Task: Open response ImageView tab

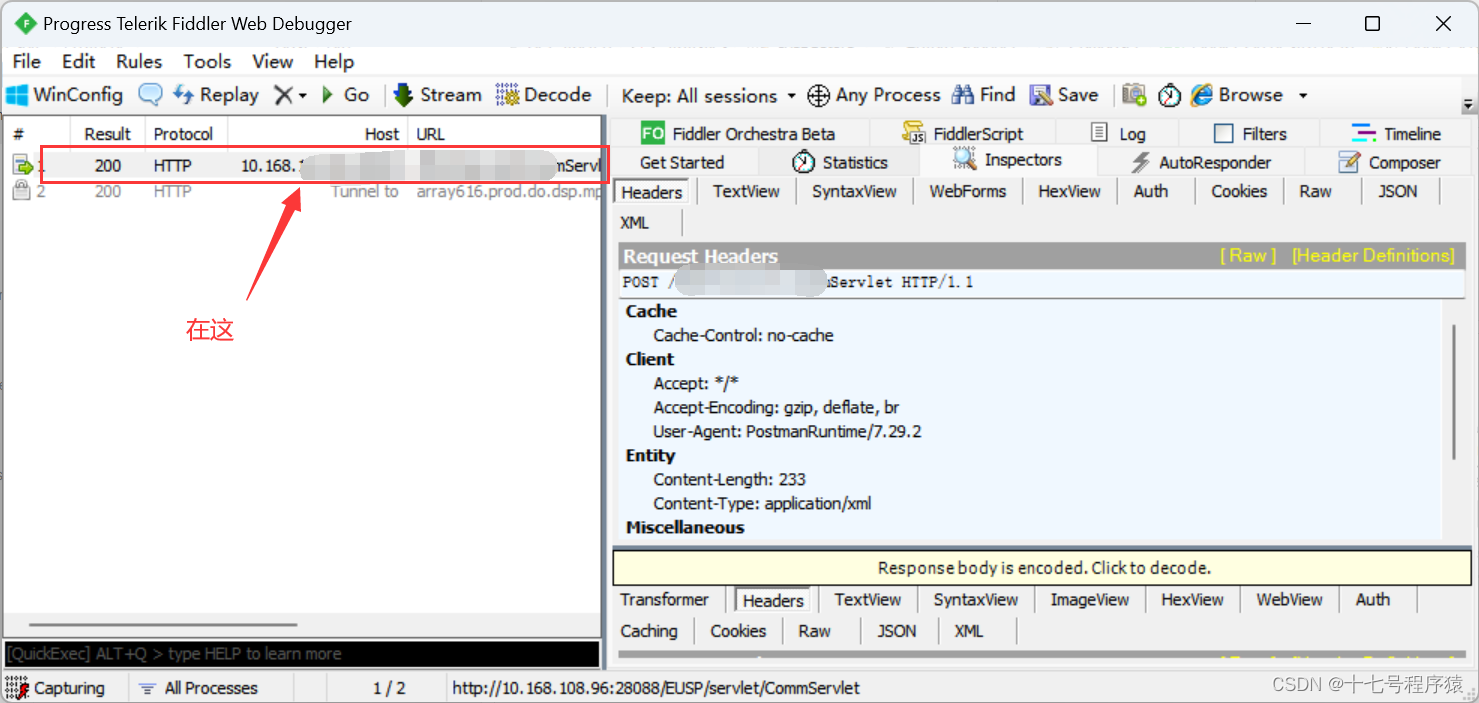Action: point(1089,599)
